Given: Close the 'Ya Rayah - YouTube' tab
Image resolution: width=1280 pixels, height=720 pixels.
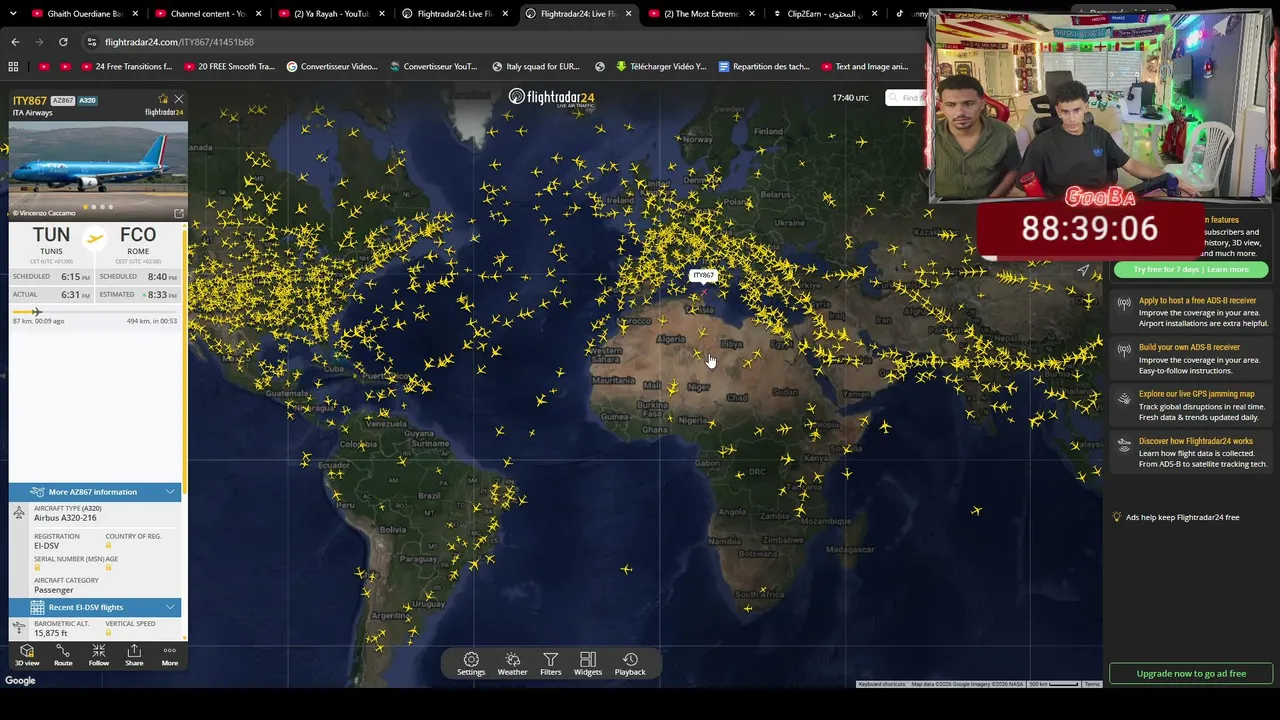Looking at the screenshot, I should tap(382, 14).
